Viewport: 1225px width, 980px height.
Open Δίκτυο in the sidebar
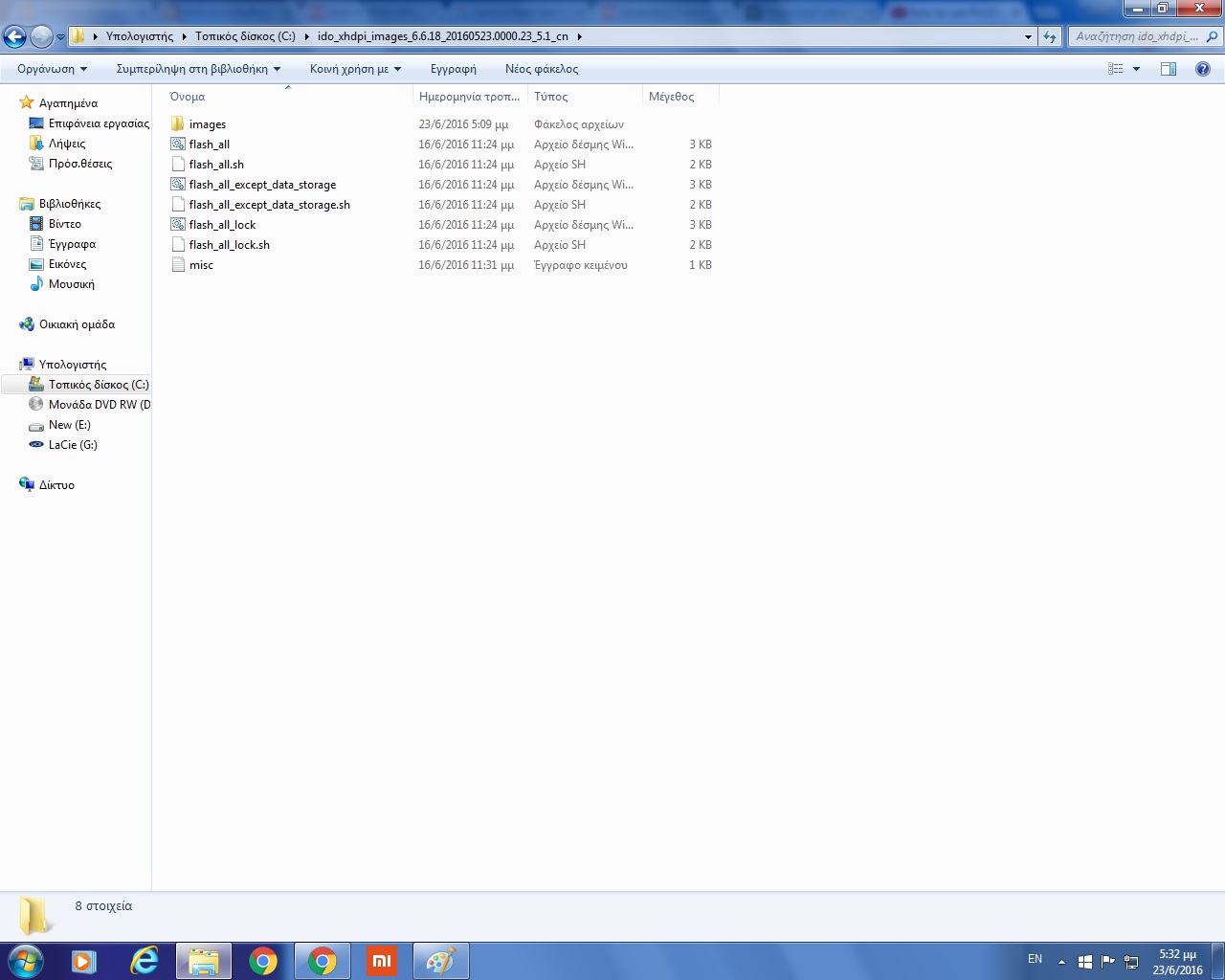pyautogui.click(x=47, y=485)
